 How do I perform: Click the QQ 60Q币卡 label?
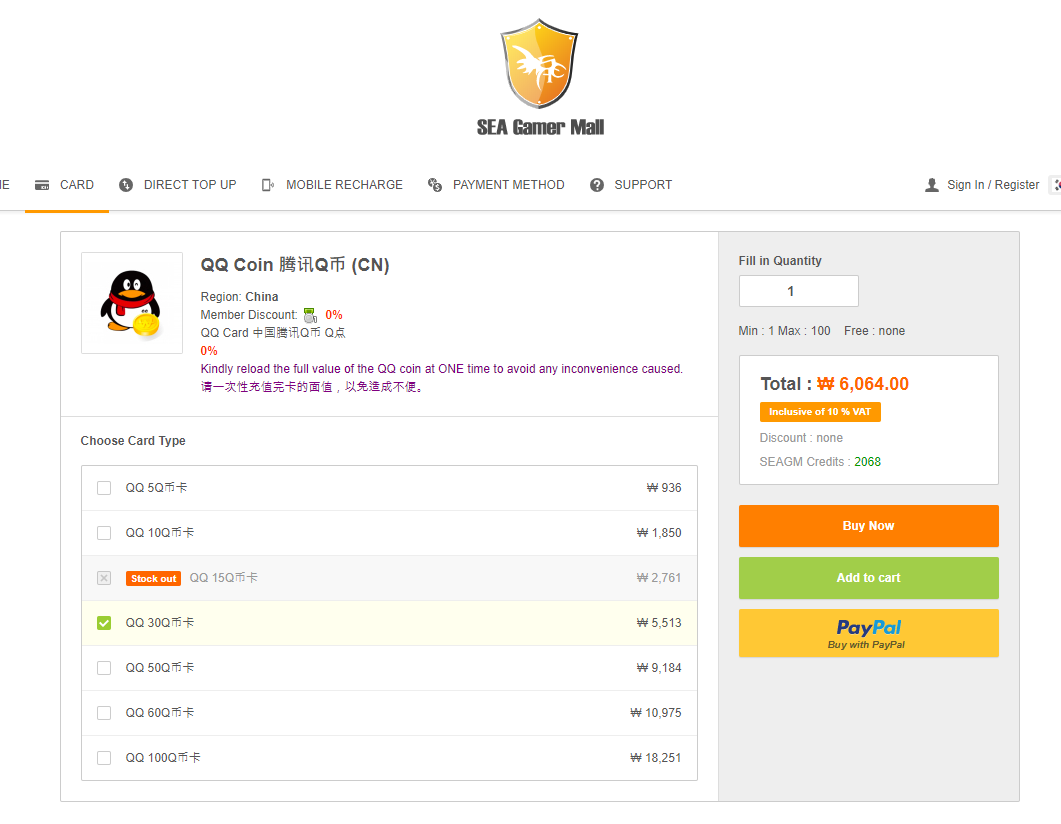[x=160, y=713]
